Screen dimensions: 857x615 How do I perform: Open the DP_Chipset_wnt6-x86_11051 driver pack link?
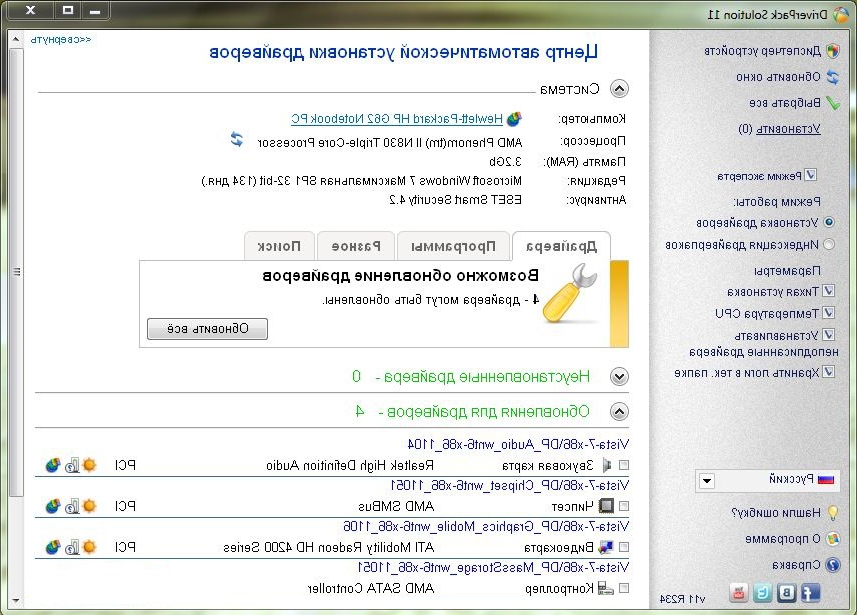coord(509,485)
